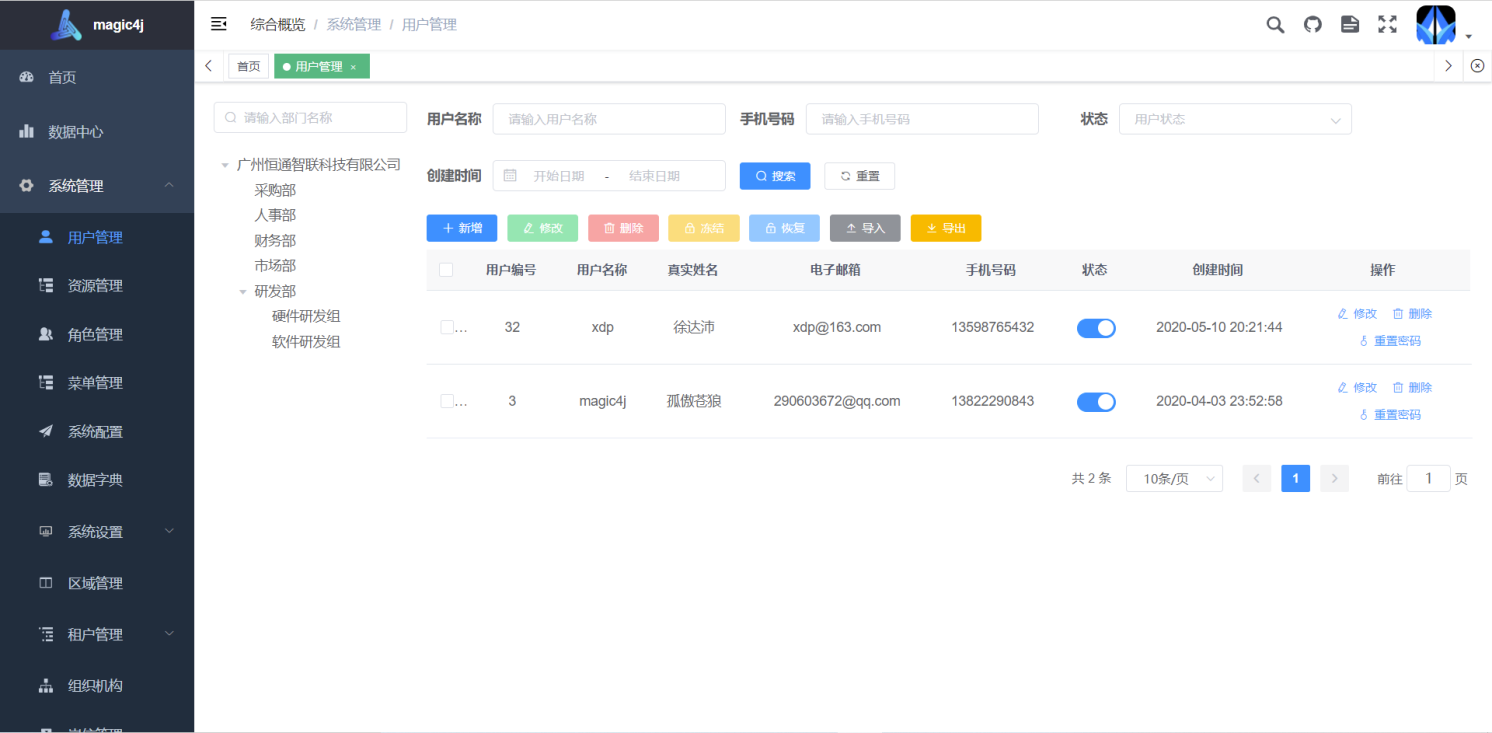The width and height of the screenshot is (1492, 733).
Task: Open the GitHub icon in the top bar
Action: click(1312, 24)
